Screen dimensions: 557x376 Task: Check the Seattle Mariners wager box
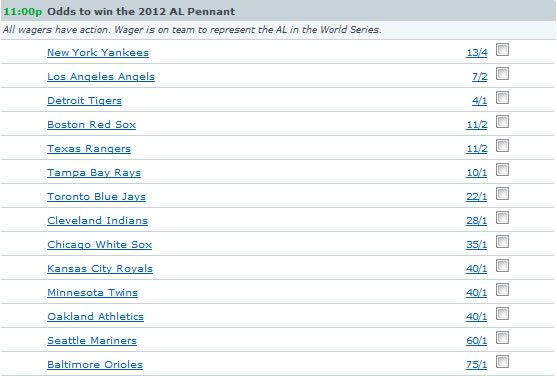(502, 337)
